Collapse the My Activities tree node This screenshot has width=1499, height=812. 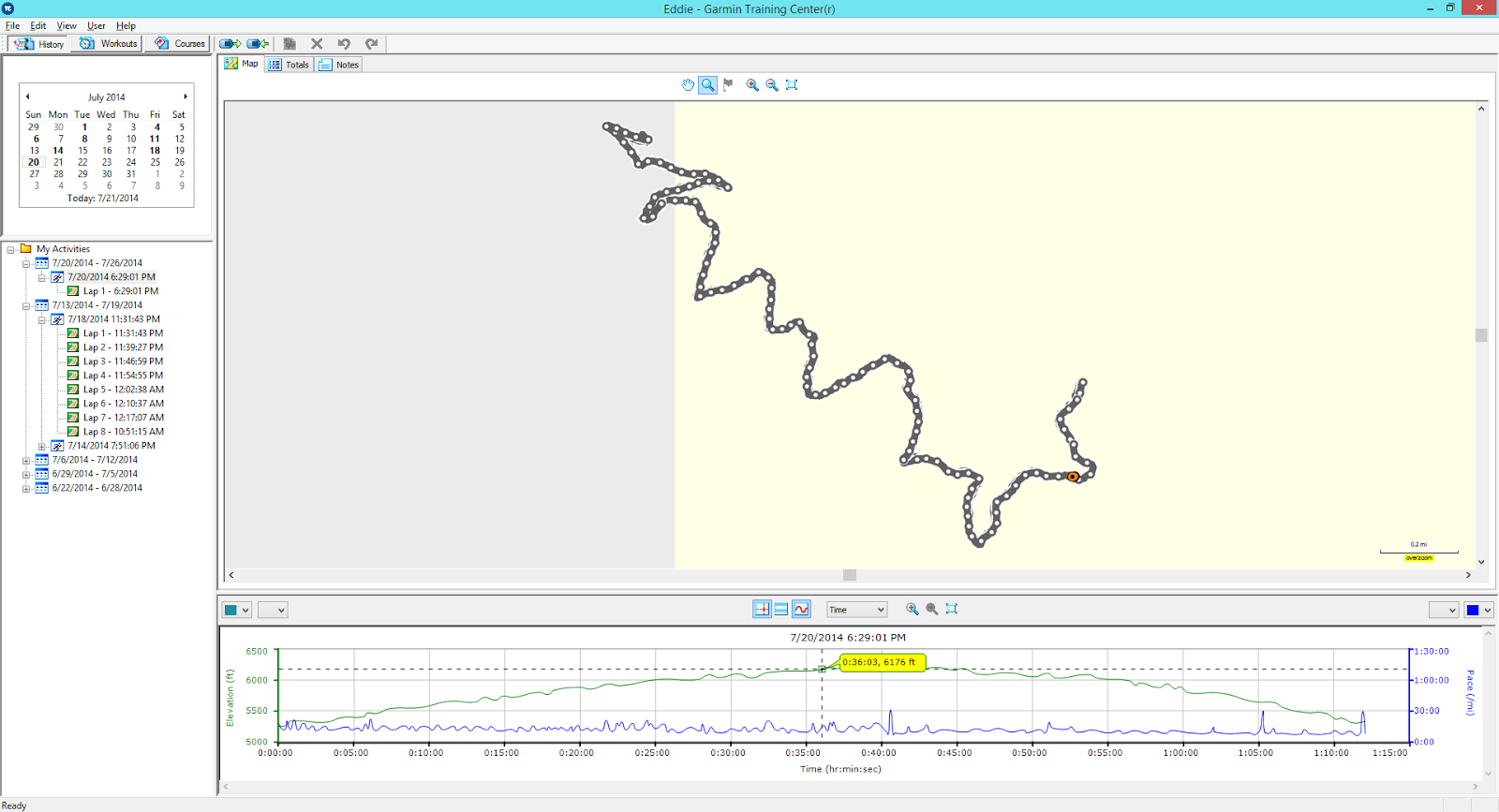[x=10, y=250]
